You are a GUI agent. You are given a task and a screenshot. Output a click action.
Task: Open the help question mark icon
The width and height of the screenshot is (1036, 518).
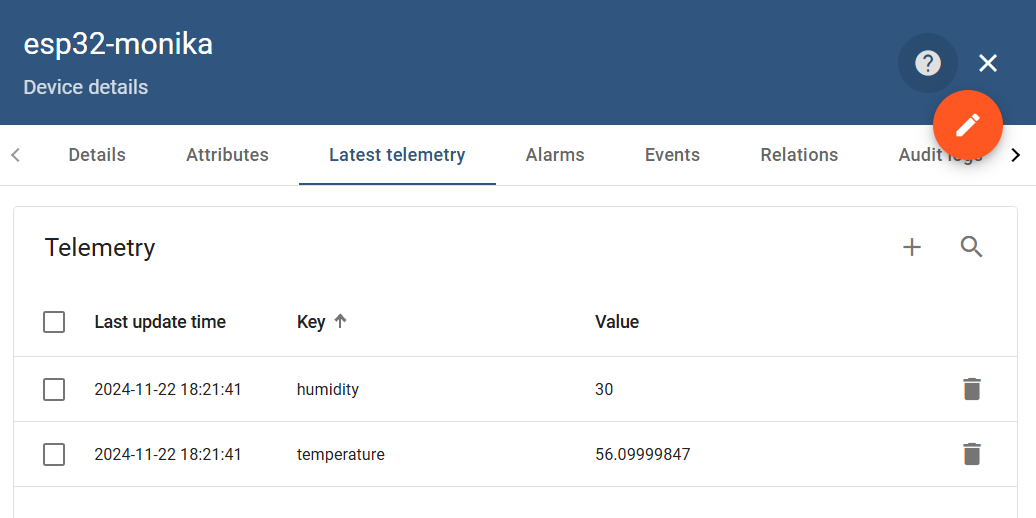(928, 63)
